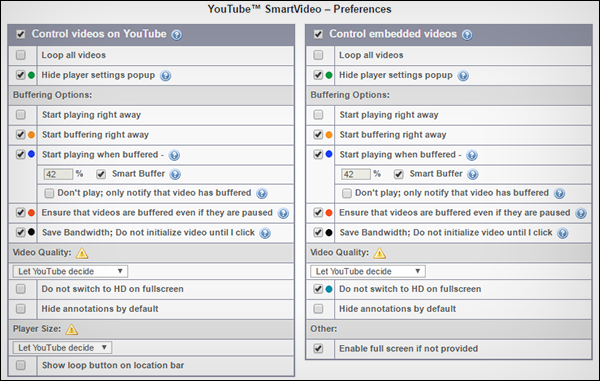Open YouTube Video Quality dropdown

pyautogui.click(x=70, y=271)
